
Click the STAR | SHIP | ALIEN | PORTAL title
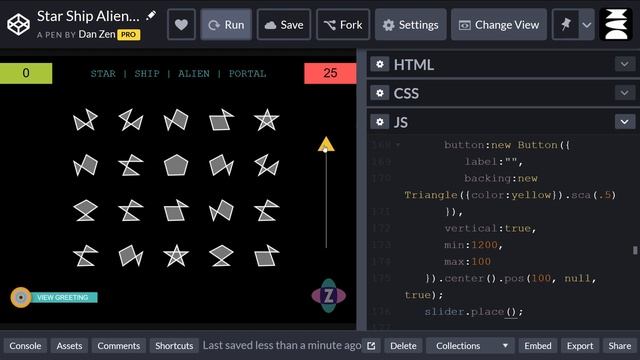click(x=178, y=73)
